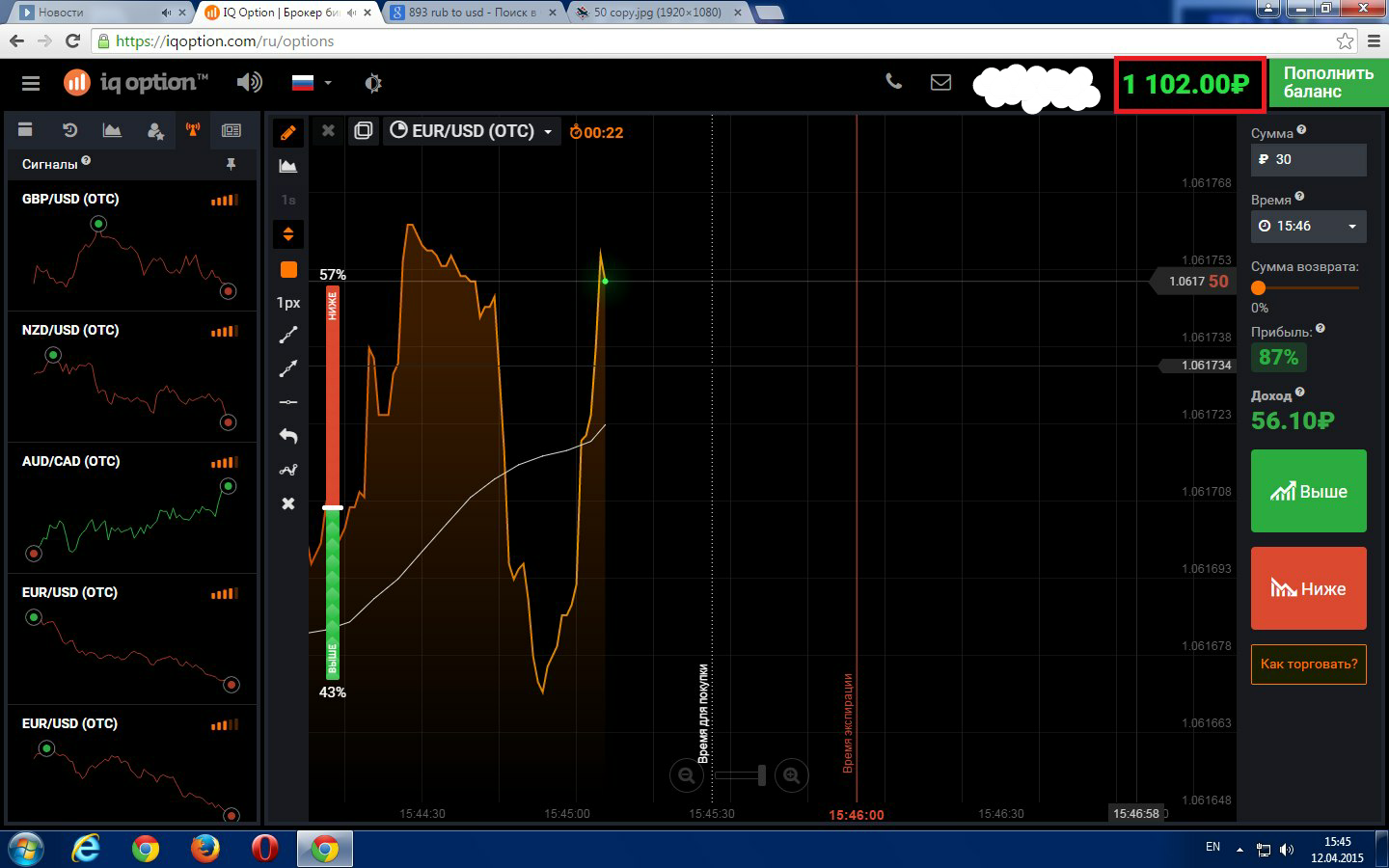Open the orange line color swatch
The image size is (1389, 868).
point(288,269)
